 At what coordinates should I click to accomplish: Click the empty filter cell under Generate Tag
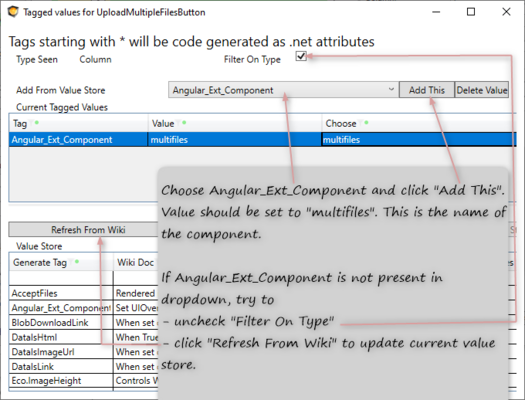[61, 278]
